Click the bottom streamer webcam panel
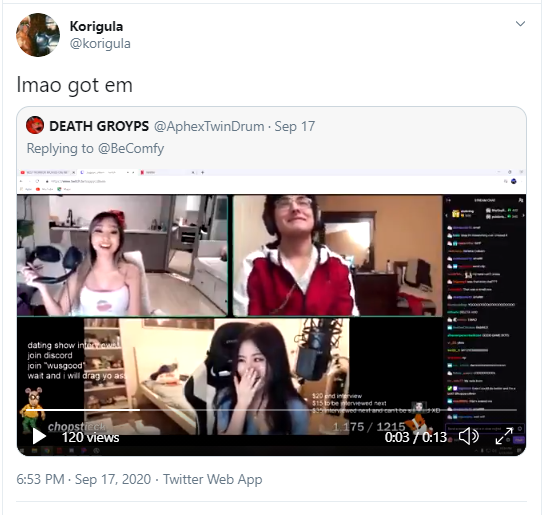The width and height of the screenshot is (560, 515). [x=216, y=376]
